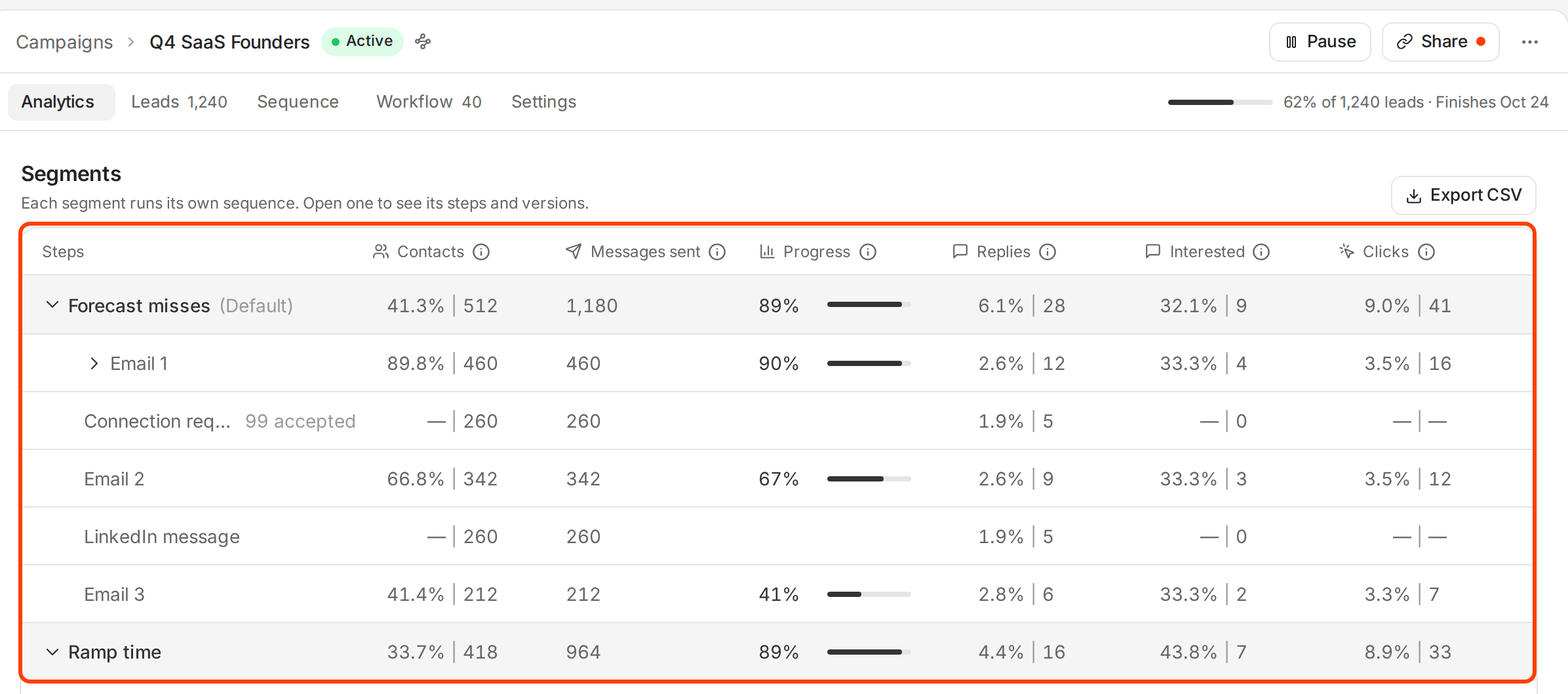Expand the Email 1 step row

pyautogui.click(x=94, y=363)
